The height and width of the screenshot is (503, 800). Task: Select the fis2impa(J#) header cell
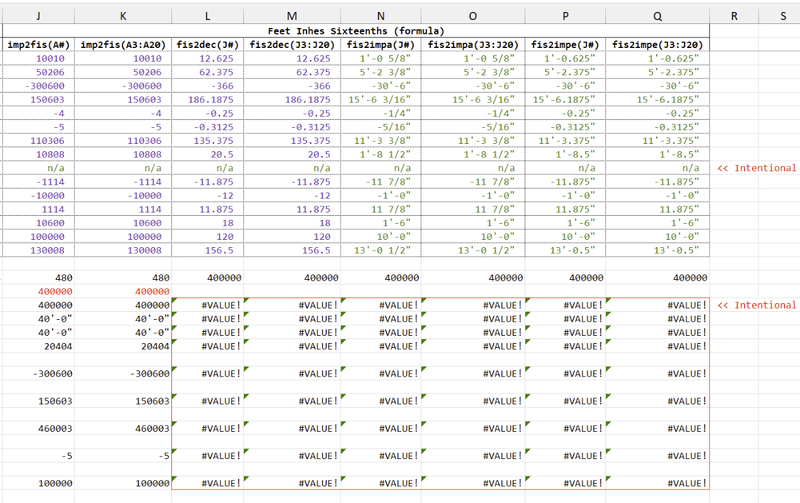(381, 45)
